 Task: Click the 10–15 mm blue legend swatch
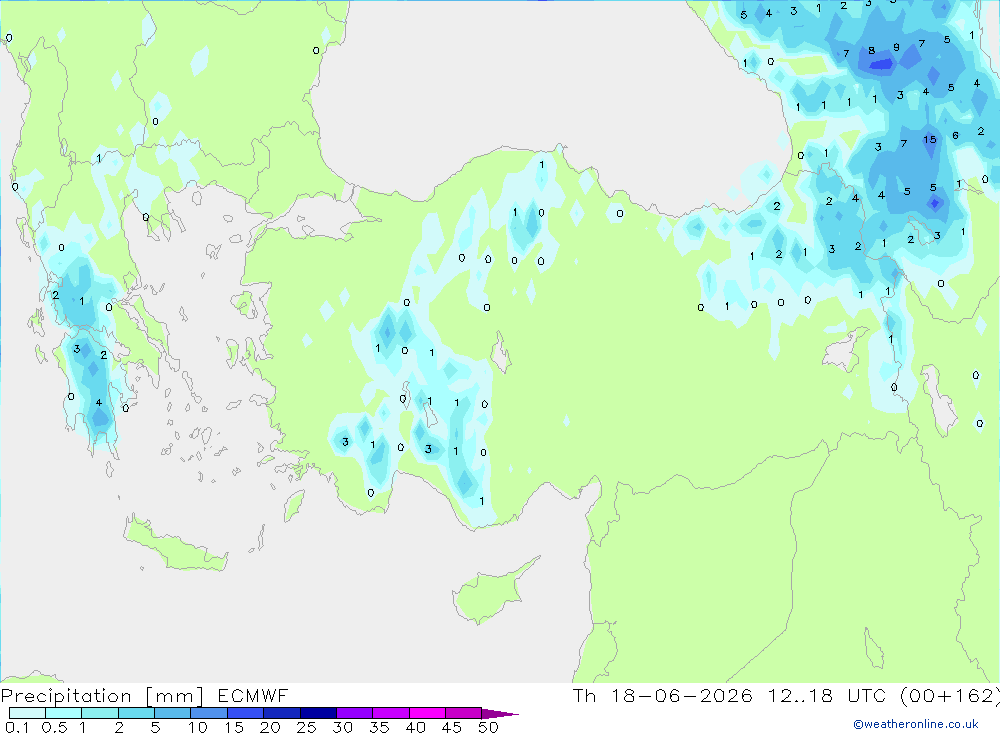tap(209, 713)
